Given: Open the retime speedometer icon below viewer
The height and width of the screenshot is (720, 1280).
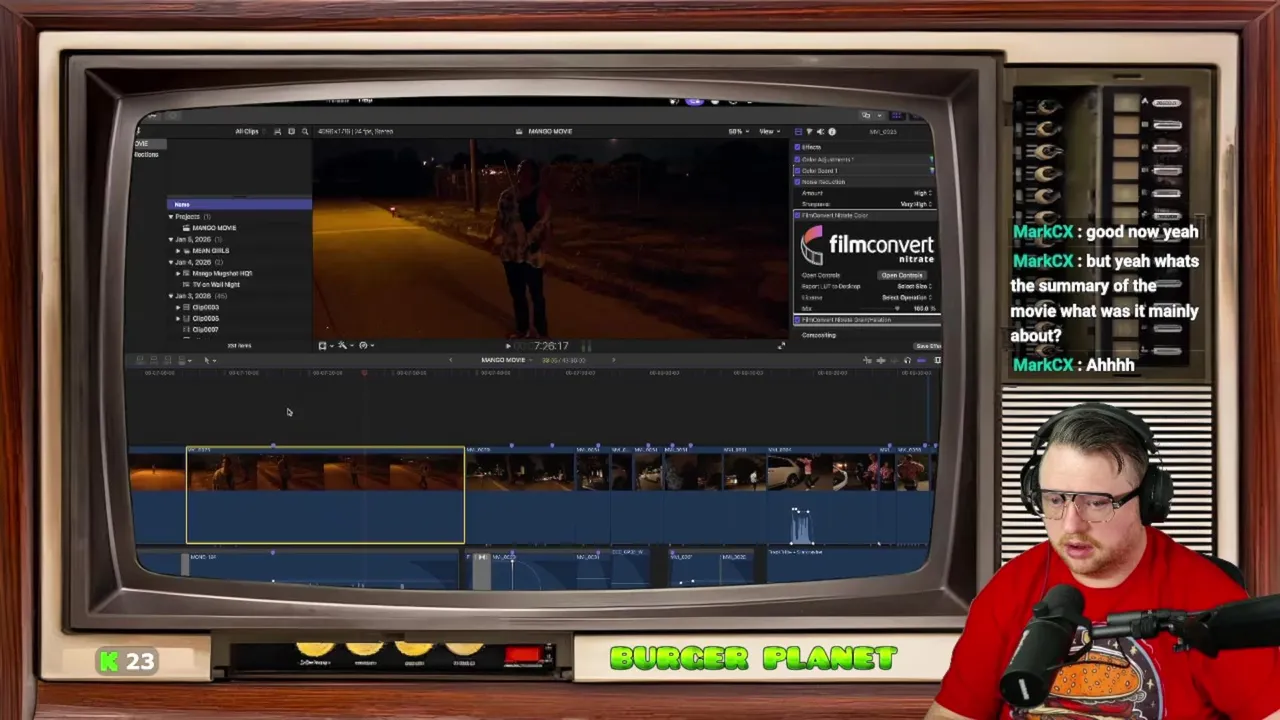Looking at the screenshot, I should [x=364, y=345].
